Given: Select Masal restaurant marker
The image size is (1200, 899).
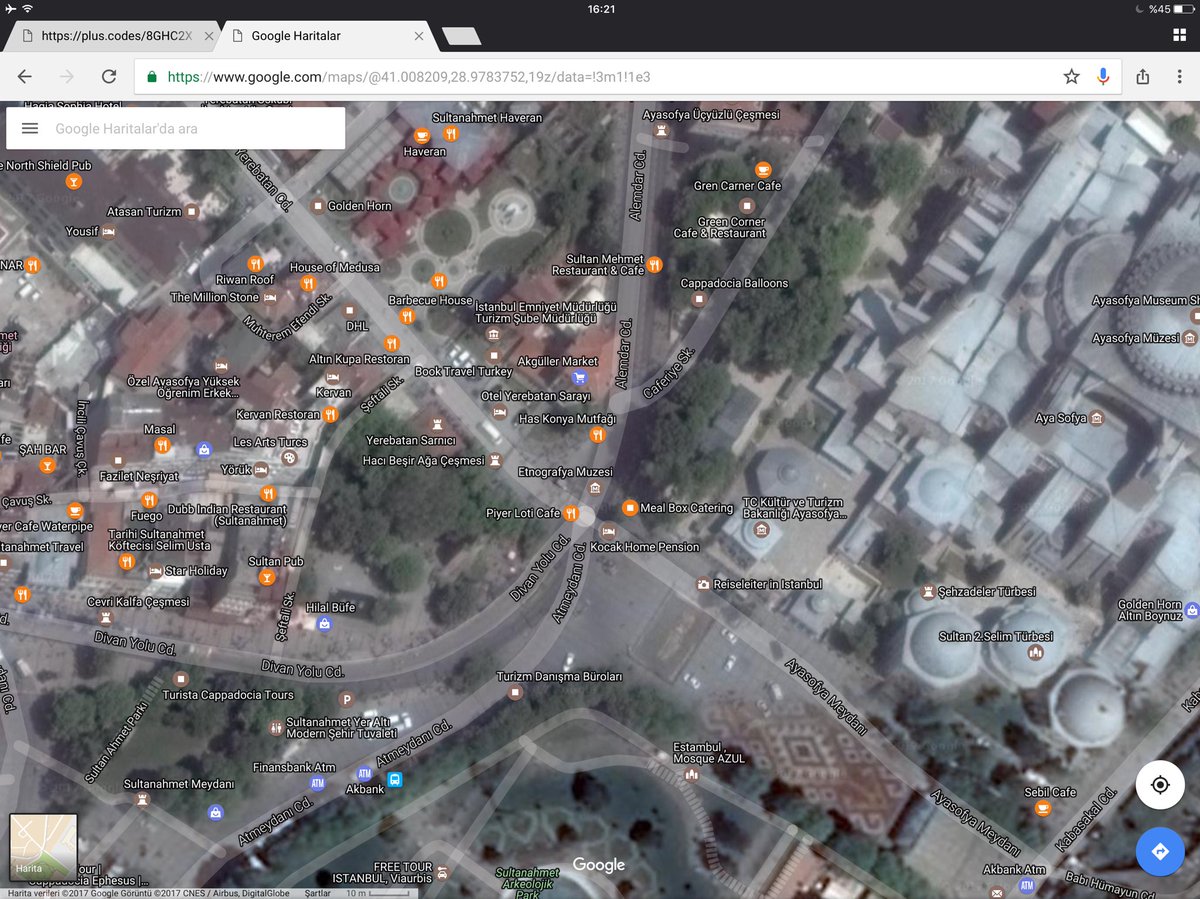Looking at the screenshot, I should pos(161,445).
